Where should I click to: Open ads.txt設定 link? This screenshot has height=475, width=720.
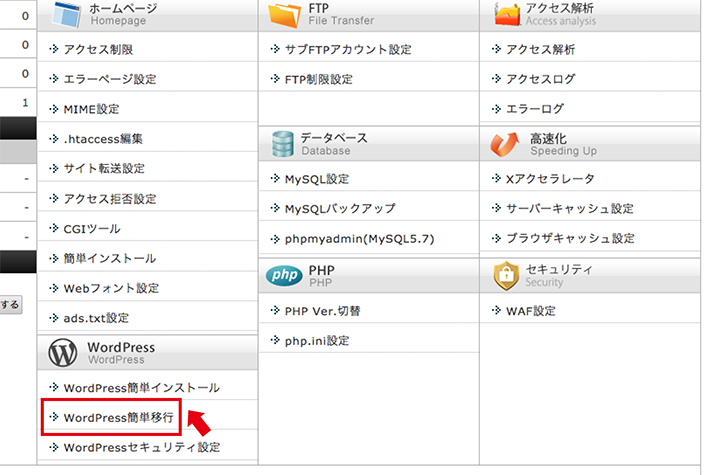pyautogui.click(x=96, y=318)
